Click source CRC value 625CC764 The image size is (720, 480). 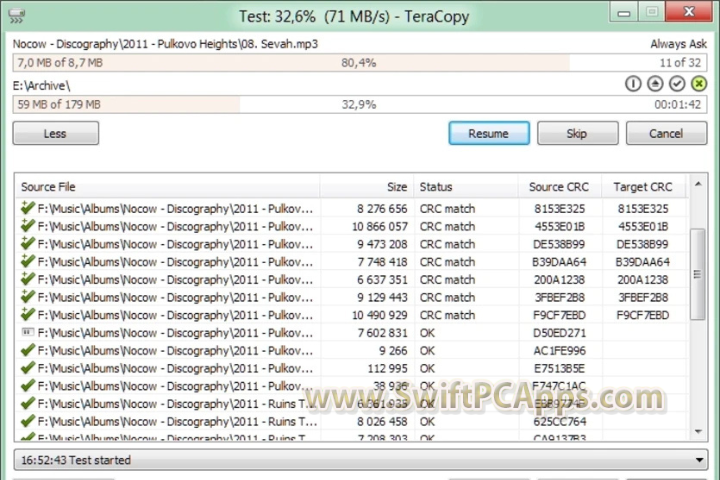click(559, 422)
